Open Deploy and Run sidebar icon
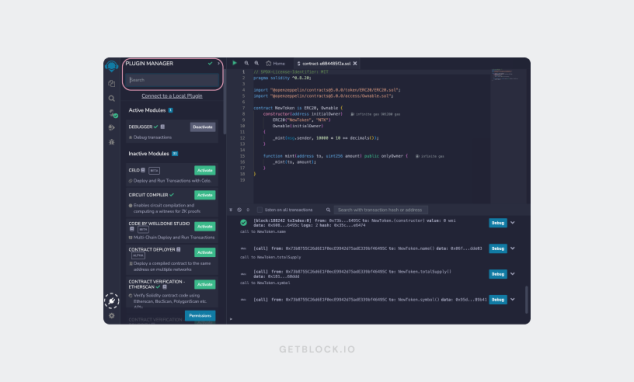Image resolution: width=634 pixels, height=382 pixels. pyautogui.click(x=112, y=128)
